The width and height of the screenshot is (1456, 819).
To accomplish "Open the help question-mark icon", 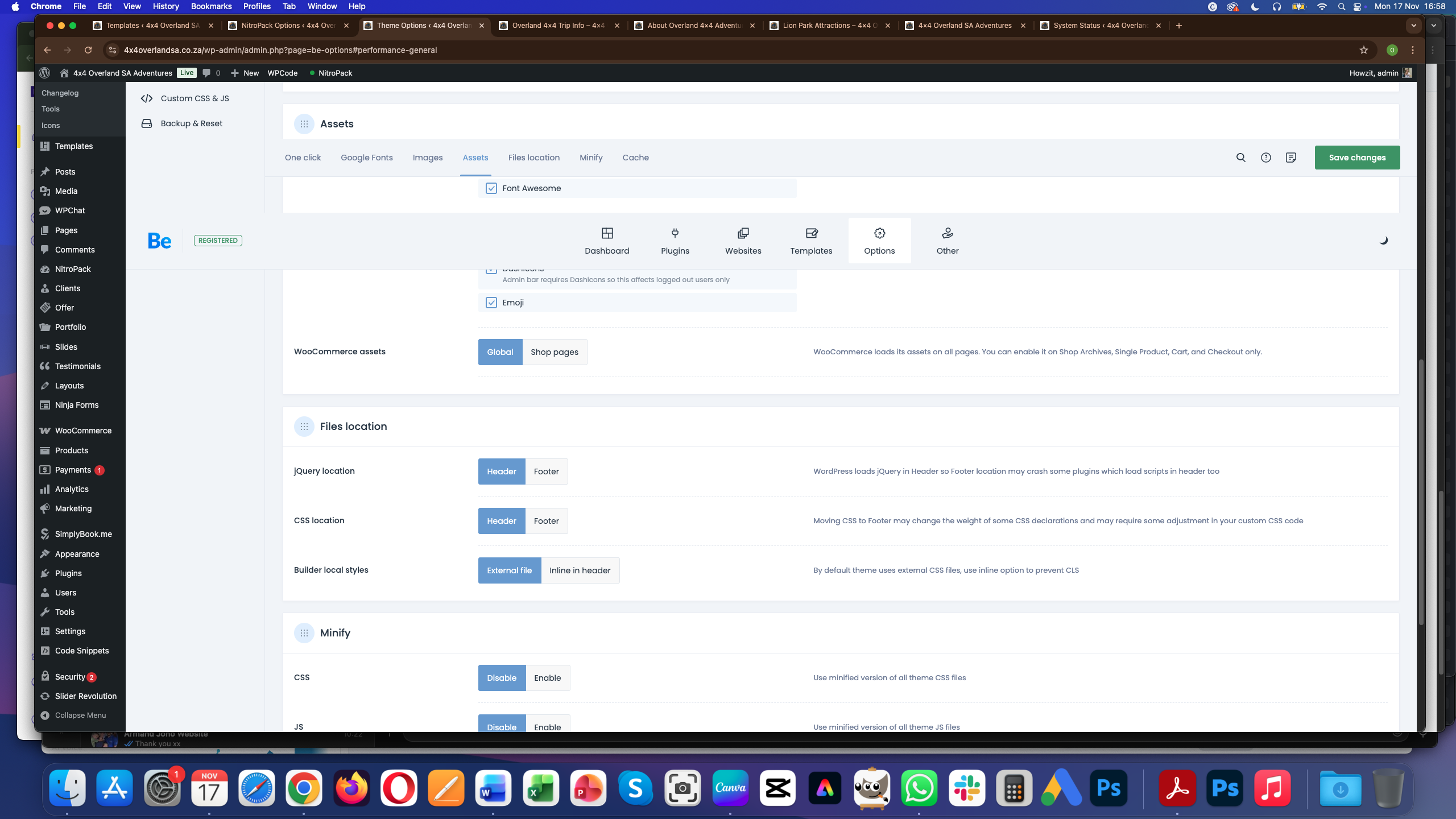I will coord(1265,158).
